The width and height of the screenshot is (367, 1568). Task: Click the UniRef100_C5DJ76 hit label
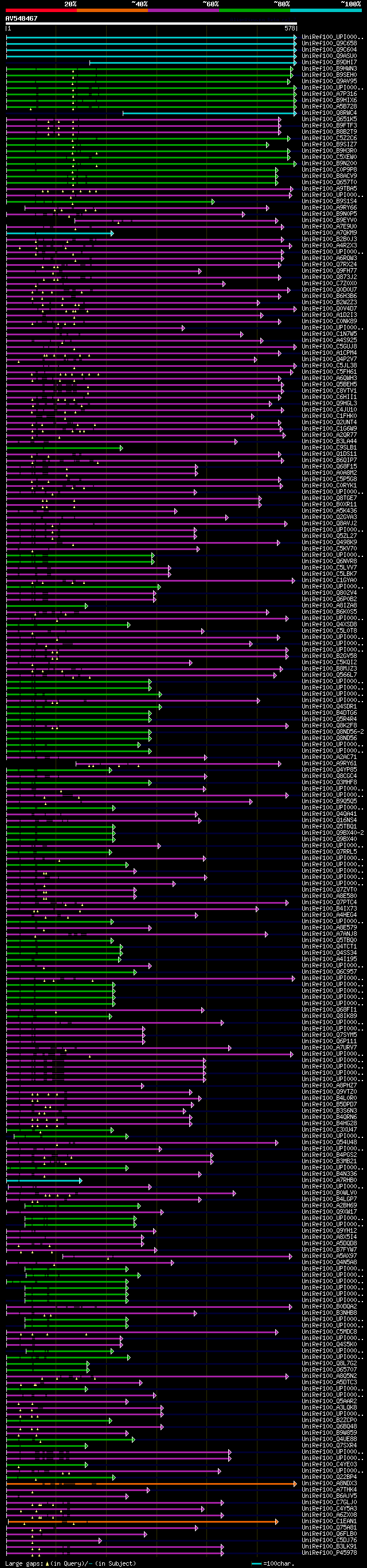pyautogui.click(x=329, y=1540)
